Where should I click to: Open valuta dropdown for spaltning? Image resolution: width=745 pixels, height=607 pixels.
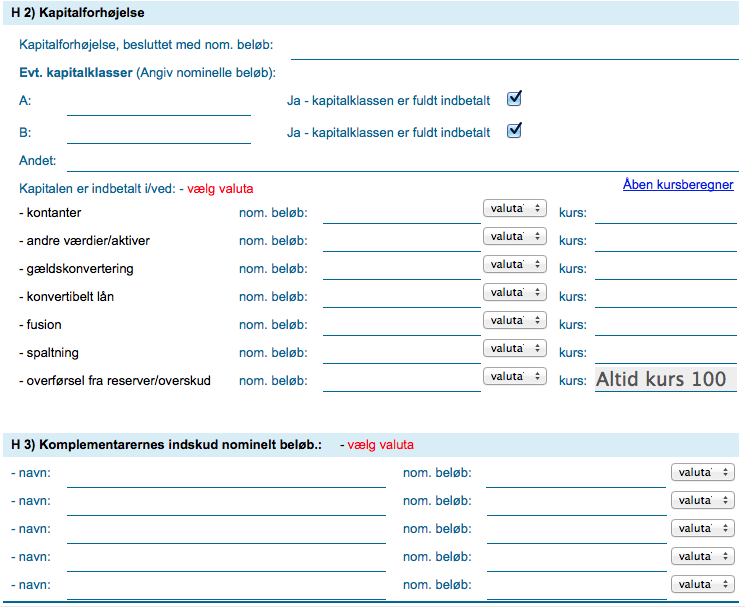[515, 349]
